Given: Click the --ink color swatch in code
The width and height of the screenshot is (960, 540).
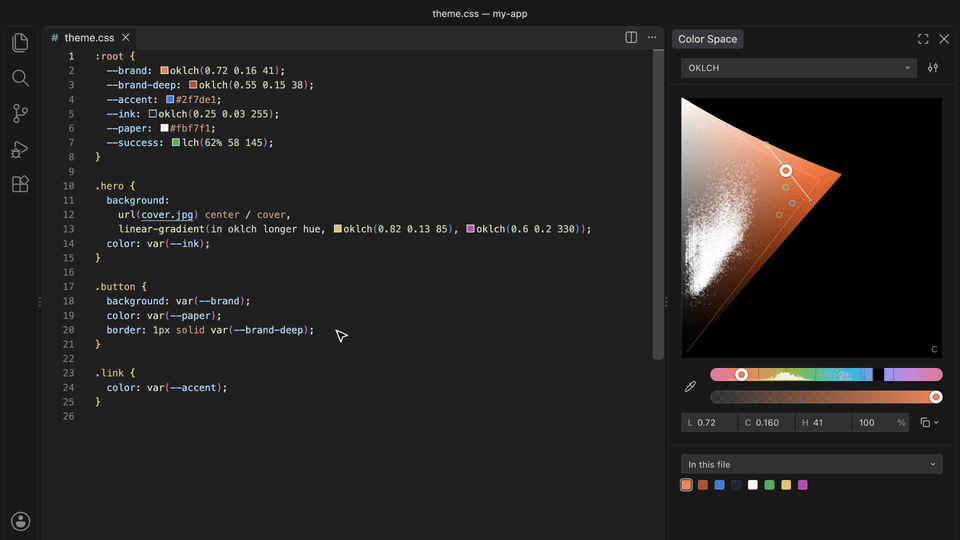Looking at the screenshot, I should 153,113.
